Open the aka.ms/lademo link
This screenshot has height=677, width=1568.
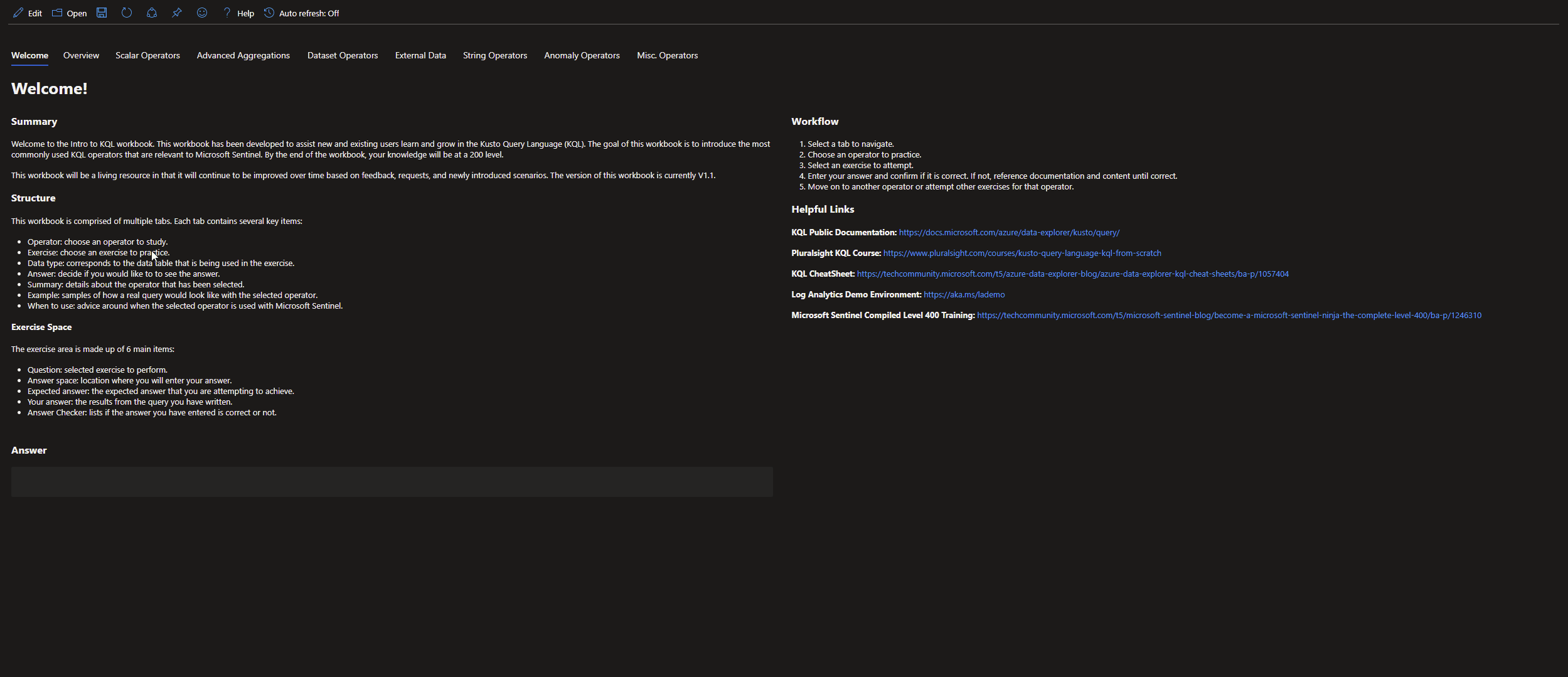(964, 295)
